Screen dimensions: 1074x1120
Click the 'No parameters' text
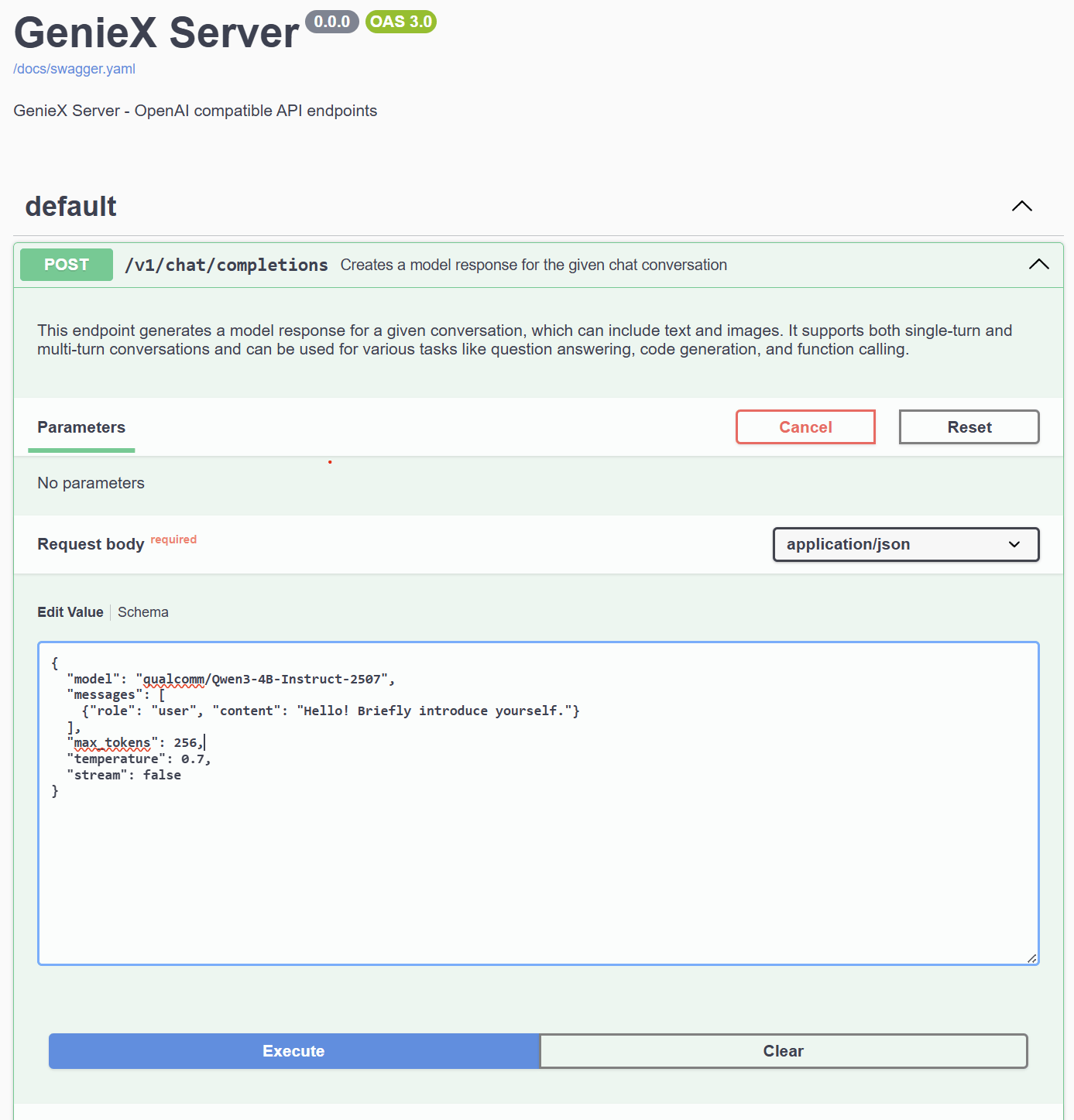(x=91, y=483)
